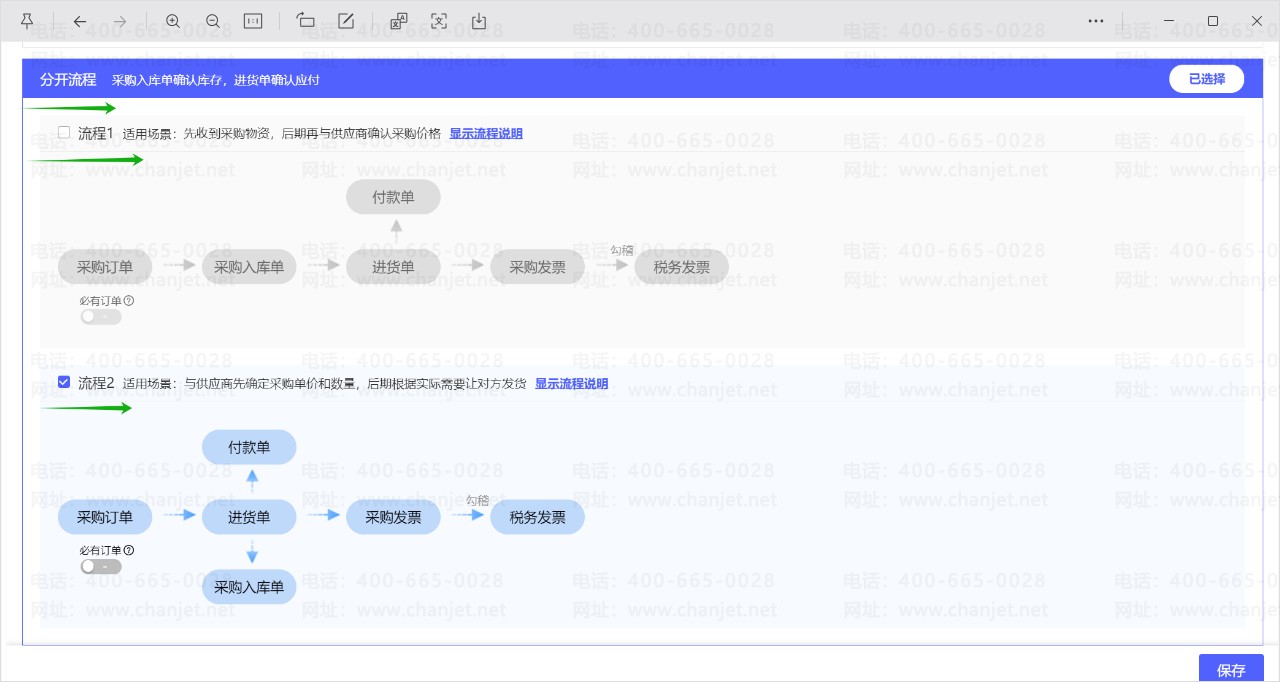Click the 流程2 适用场景 description text
The height and width of the screenshot is (682, 1280).
click(x=324, y=383)
